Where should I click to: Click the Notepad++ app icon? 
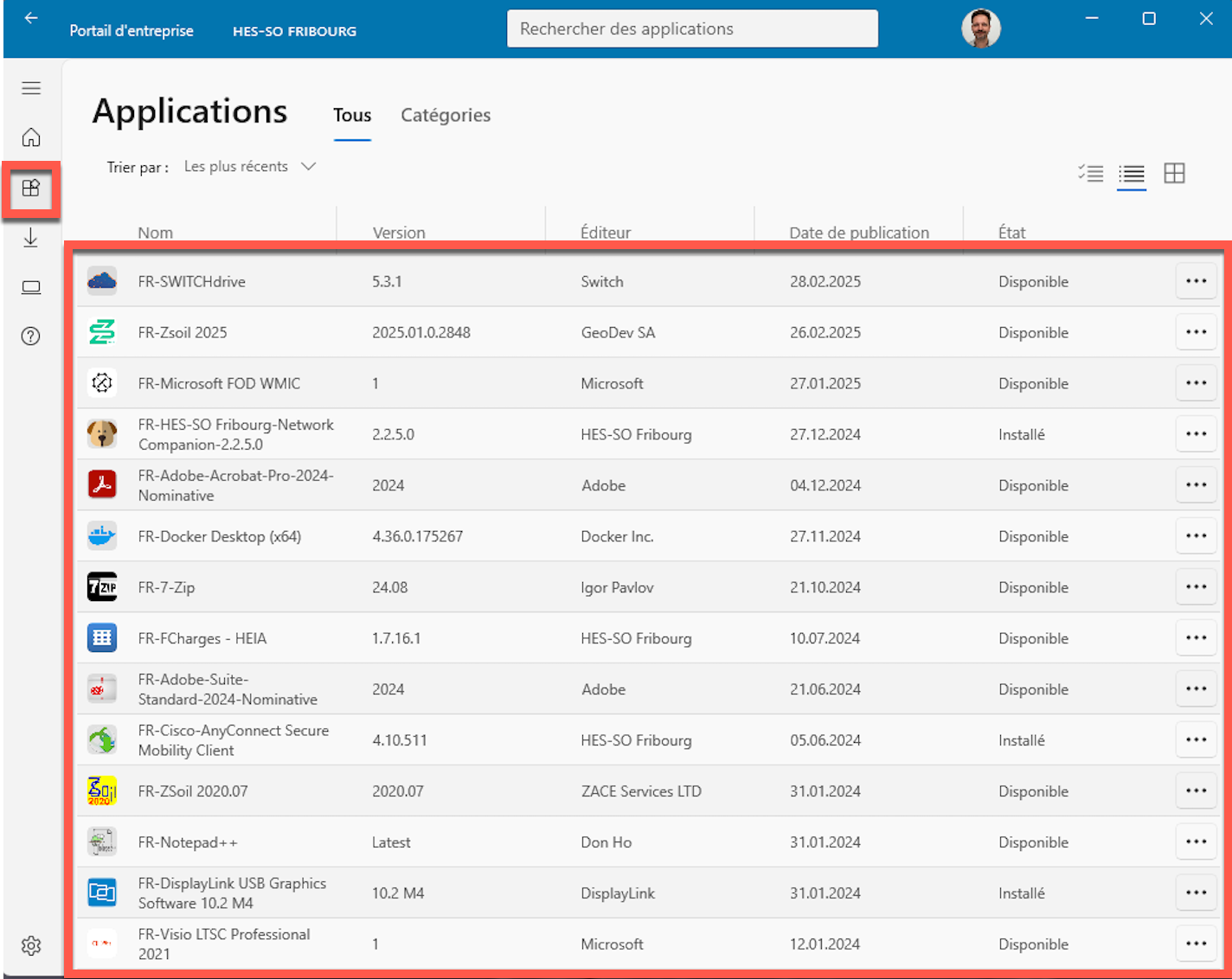coord(102,842)
